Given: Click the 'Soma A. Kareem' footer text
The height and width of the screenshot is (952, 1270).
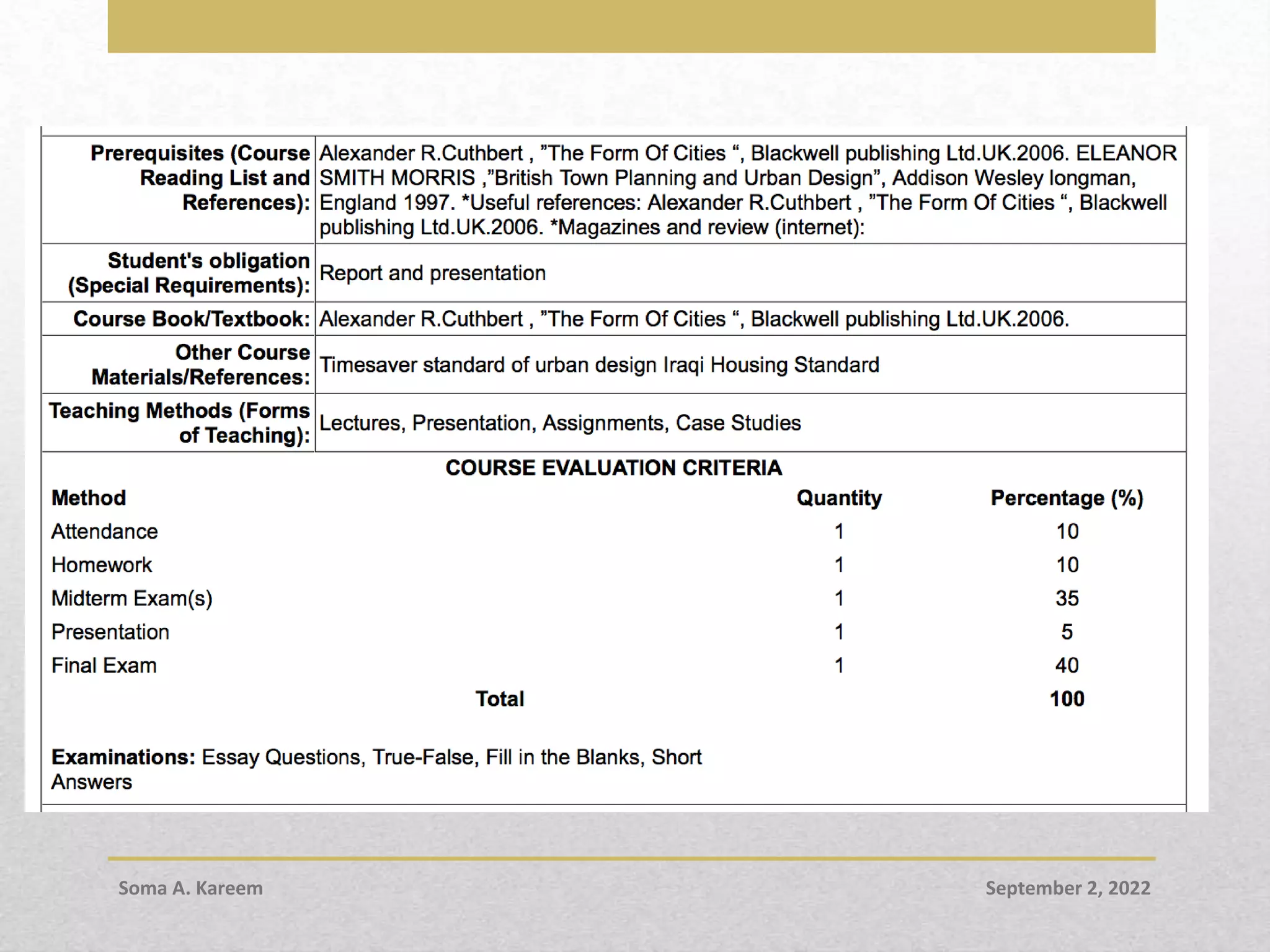Looking at the screenshot, I should tap(190, 888).
